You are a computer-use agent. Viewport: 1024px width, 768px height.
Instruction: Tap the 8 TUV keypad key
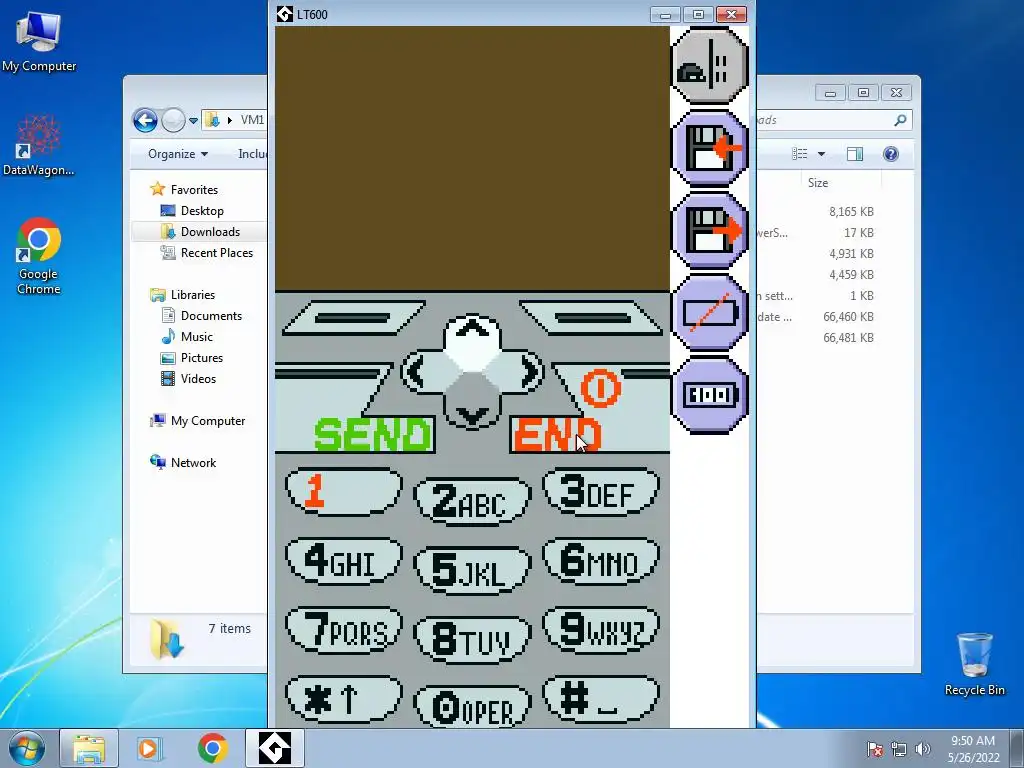click(472, 639)
